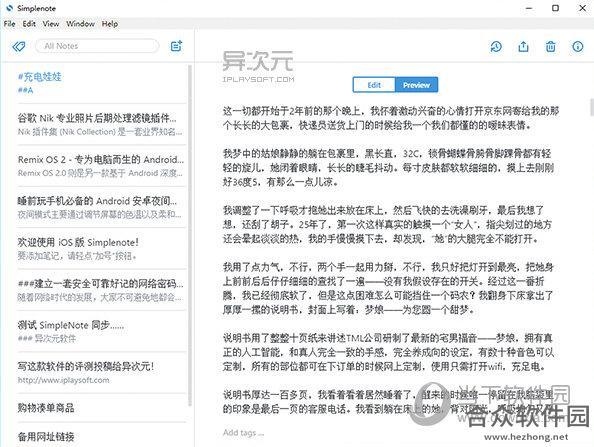
Task: Open the Edit menu
Action: [x=29, y=24]
